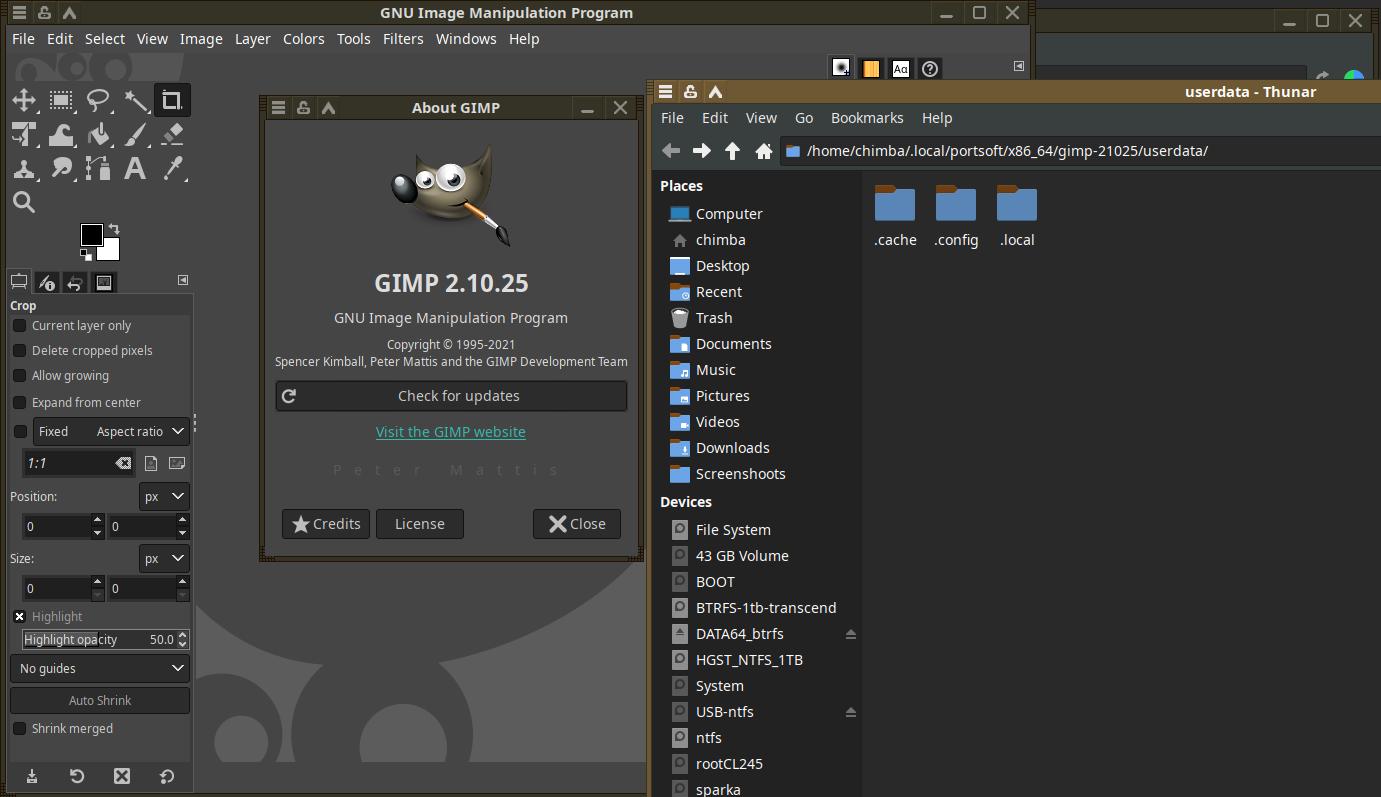Open the Position px unit dropdown

point(164,496)
